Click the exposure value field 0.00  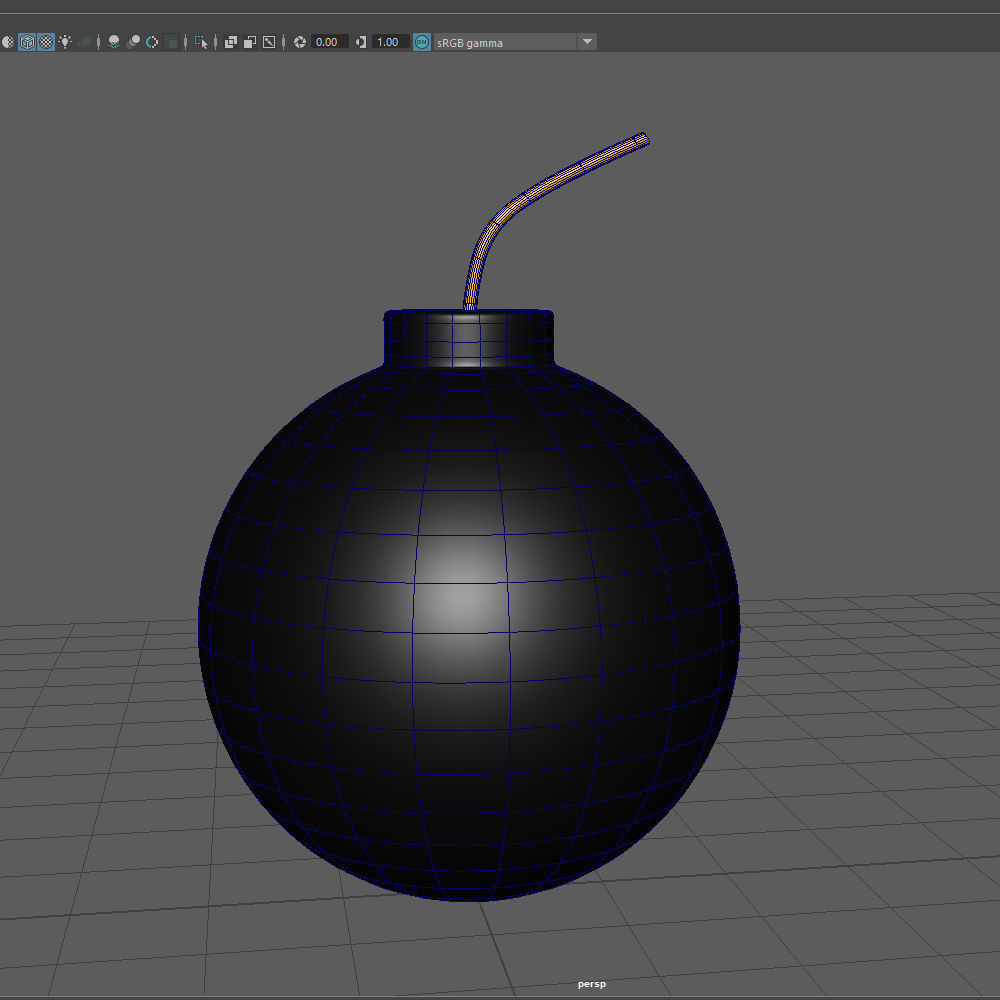(329, 42)
